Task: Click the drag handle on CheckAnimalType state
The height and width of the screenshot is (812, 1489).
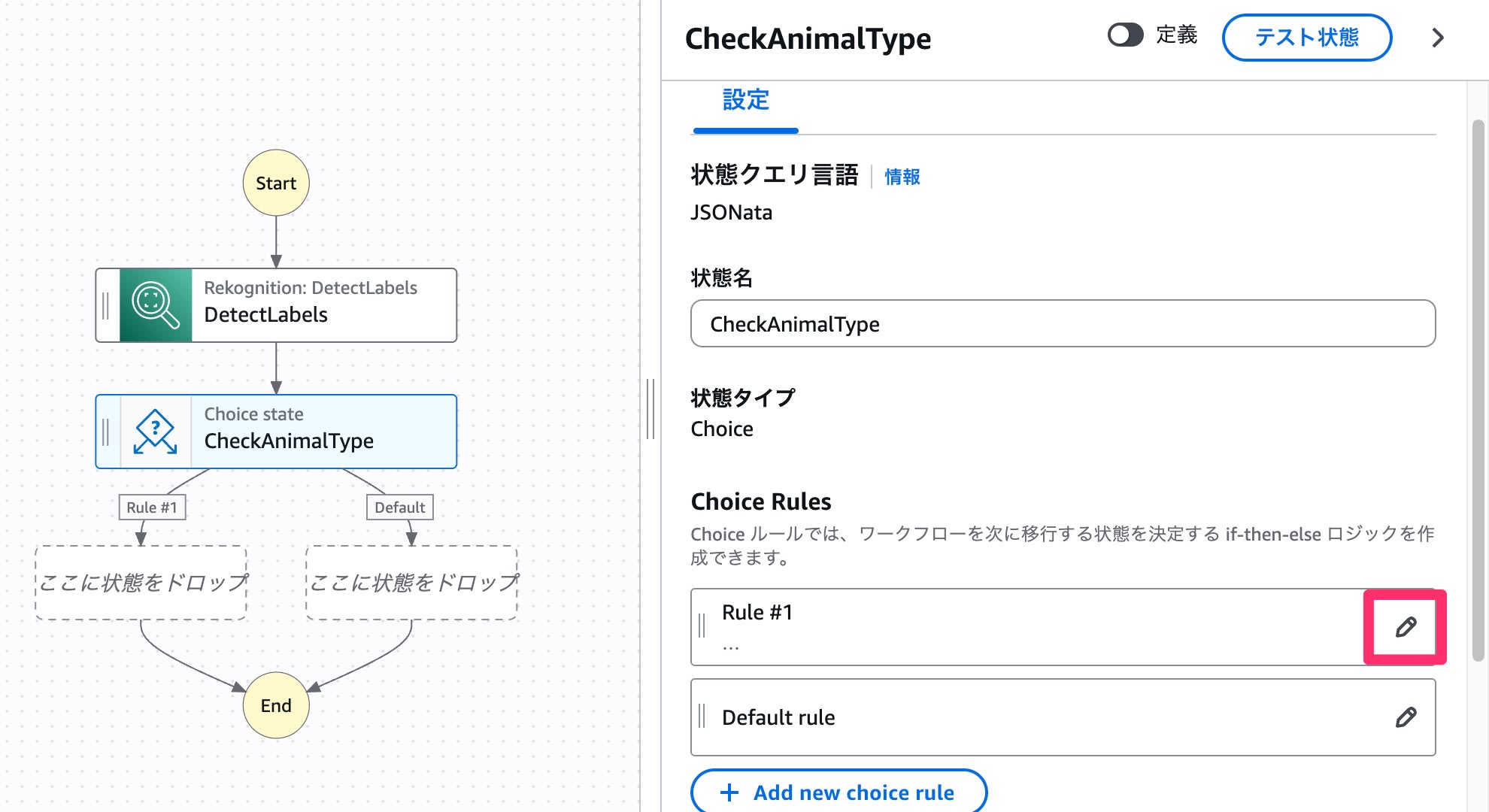Action: point(106,432)
